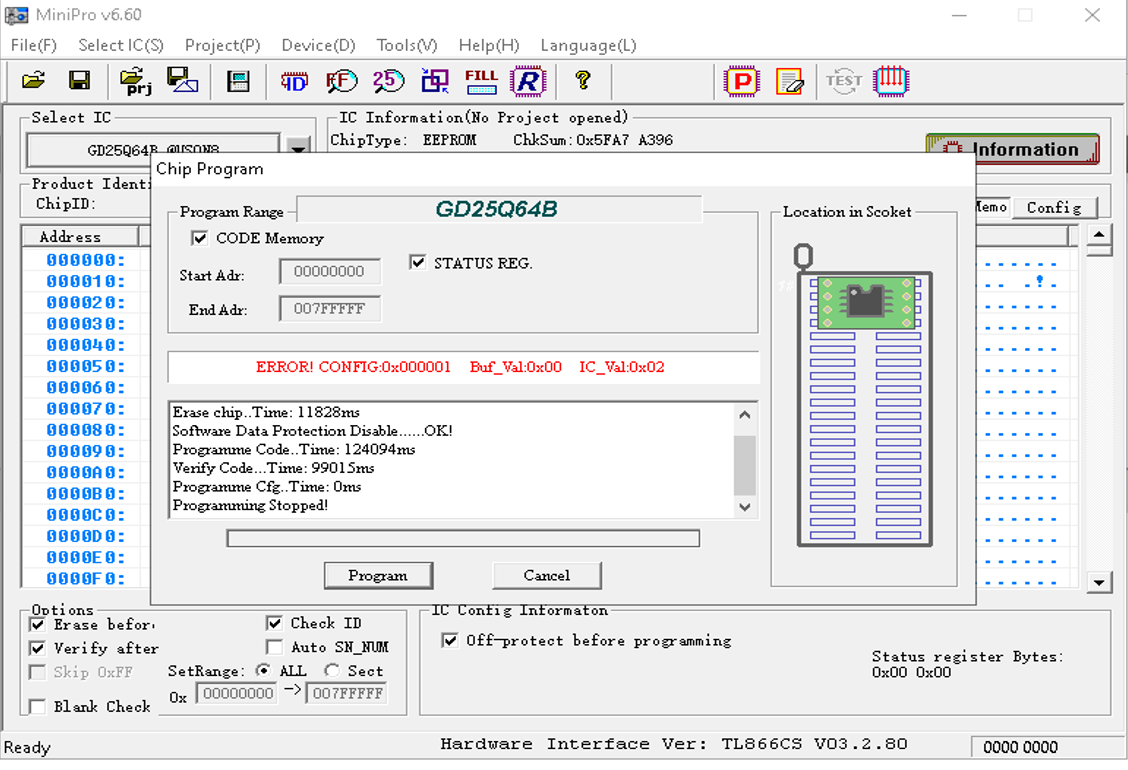Select the Sect range radio button
The width and height of the screenshot is (1128, 770).
click(331, 671)
